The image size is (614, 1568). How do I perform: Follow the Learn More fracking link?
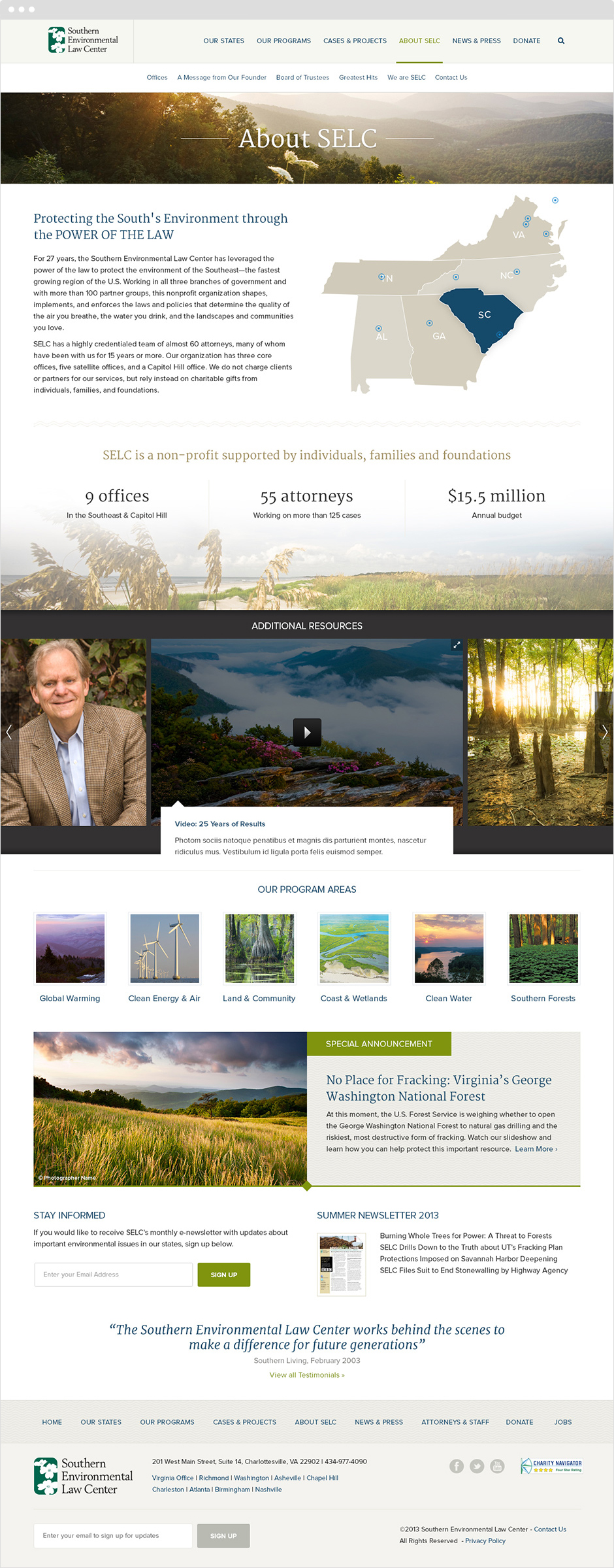point(536,1149)
